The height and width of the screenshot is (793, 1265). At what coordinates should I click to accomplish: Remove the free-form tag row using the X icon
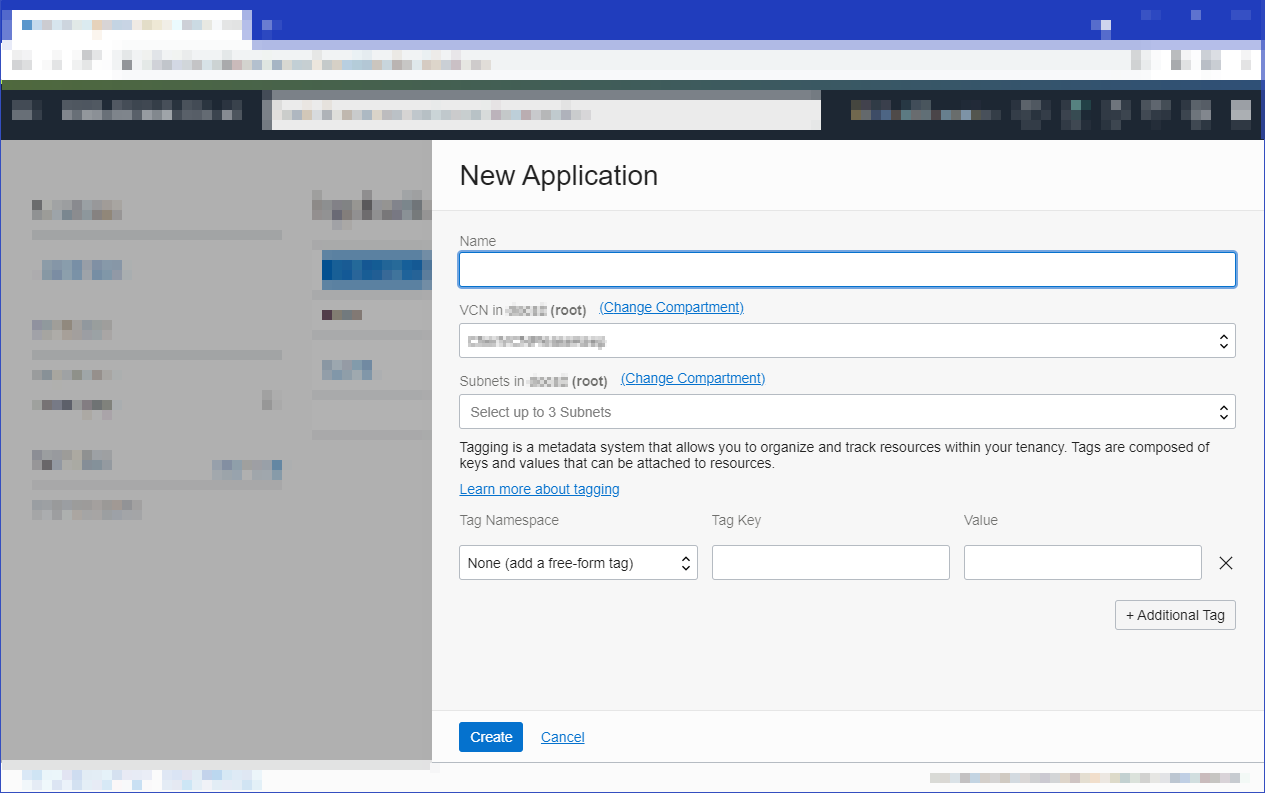1226,562
